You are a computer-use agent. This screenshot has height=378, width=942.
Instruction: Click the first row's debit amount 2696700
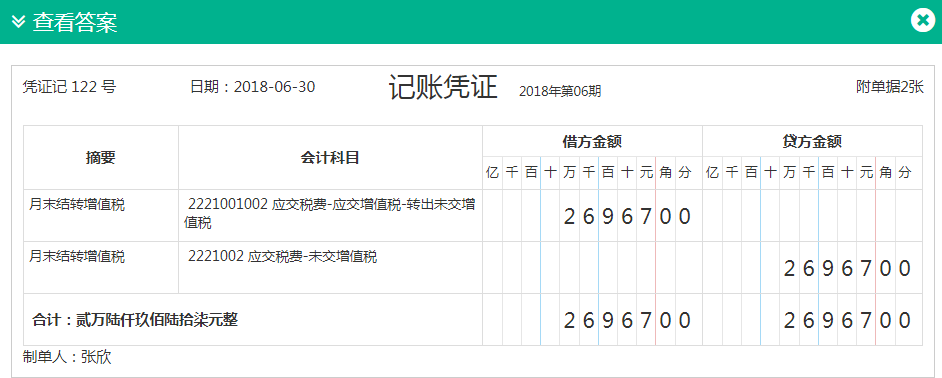pyautogui.click(x=628, y=216)
